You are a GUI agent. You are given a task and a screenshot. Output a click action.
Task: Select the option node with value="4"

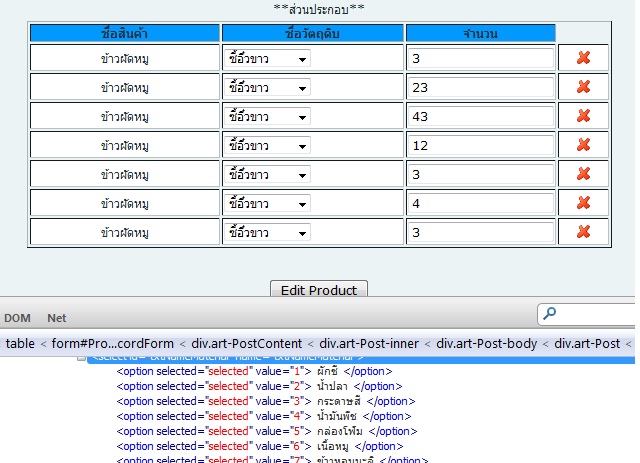click(264, 416)
